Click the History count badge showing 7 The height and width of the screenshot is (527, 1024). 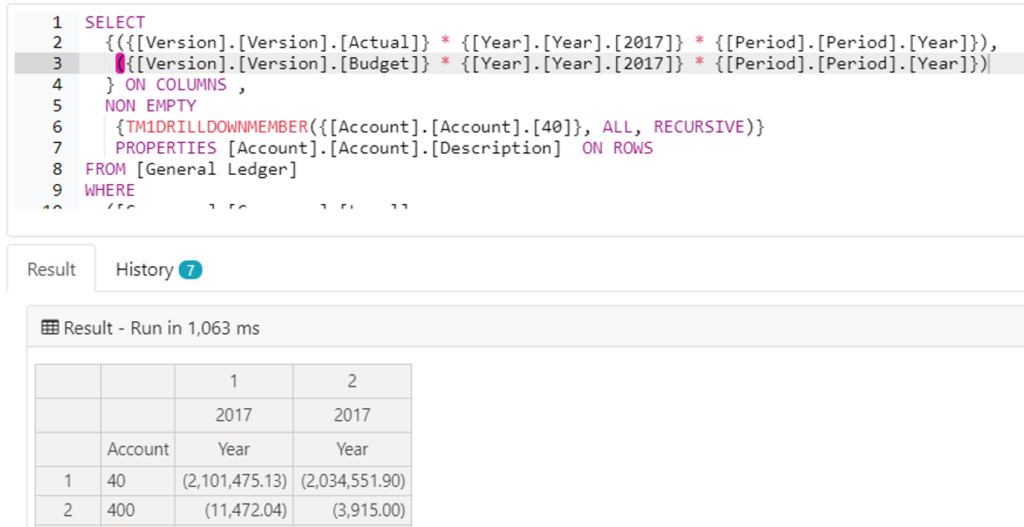click(190, 270)
